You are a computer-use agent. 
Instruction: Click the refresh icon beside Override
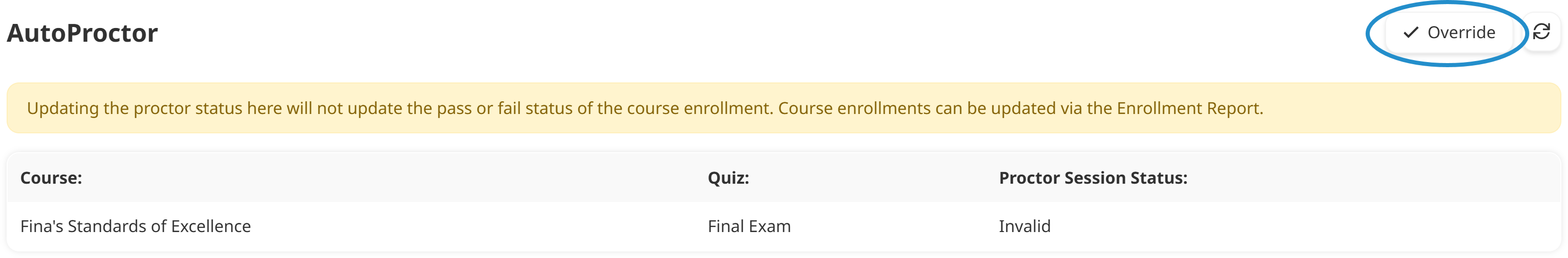pyautogui.click(x=1540, y=32)
